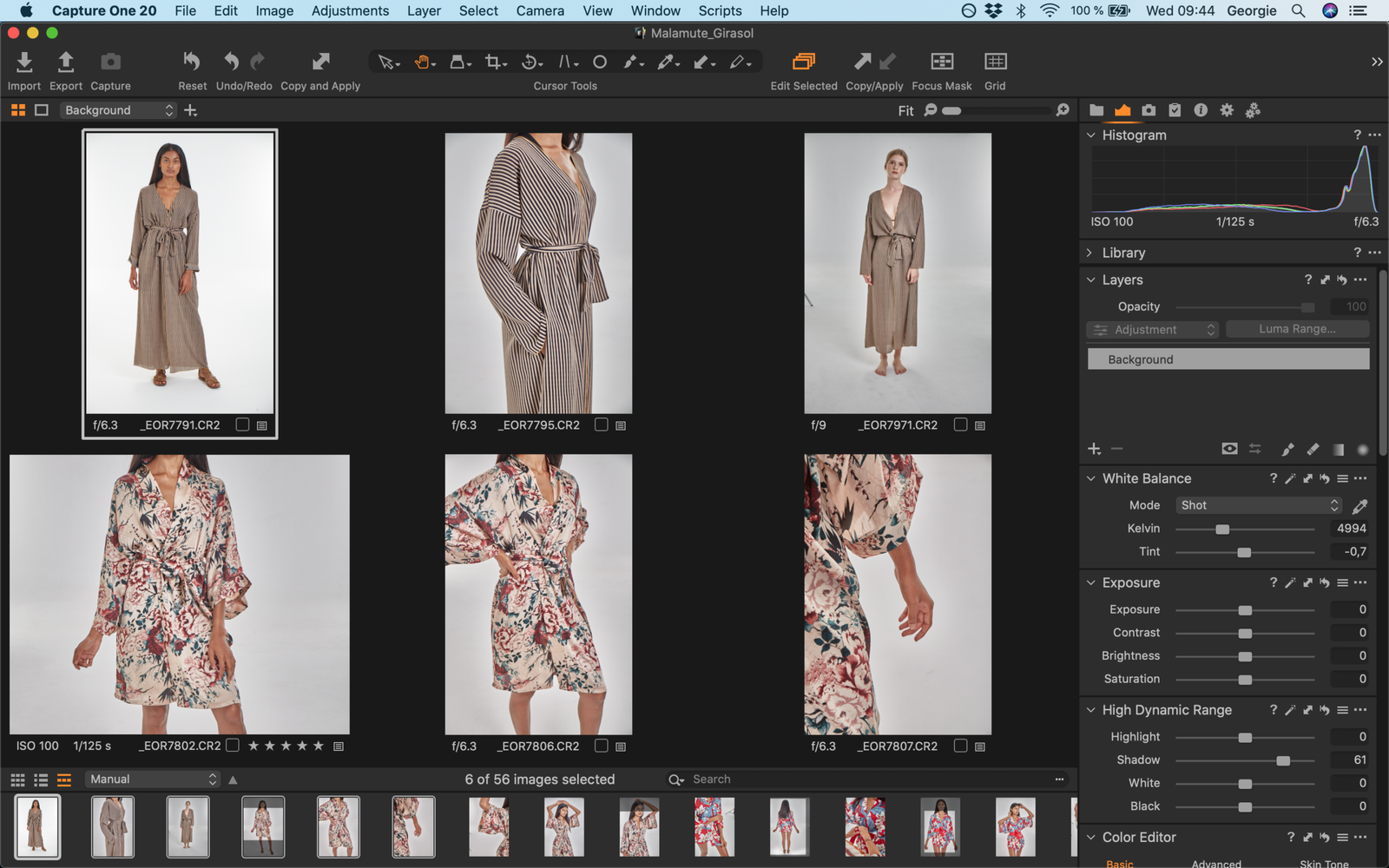The height and width of the screenshot is (868, 1389).
Task: Open the Library folder tool tab
Action: pyautogui.click(x=1096, y=110)
